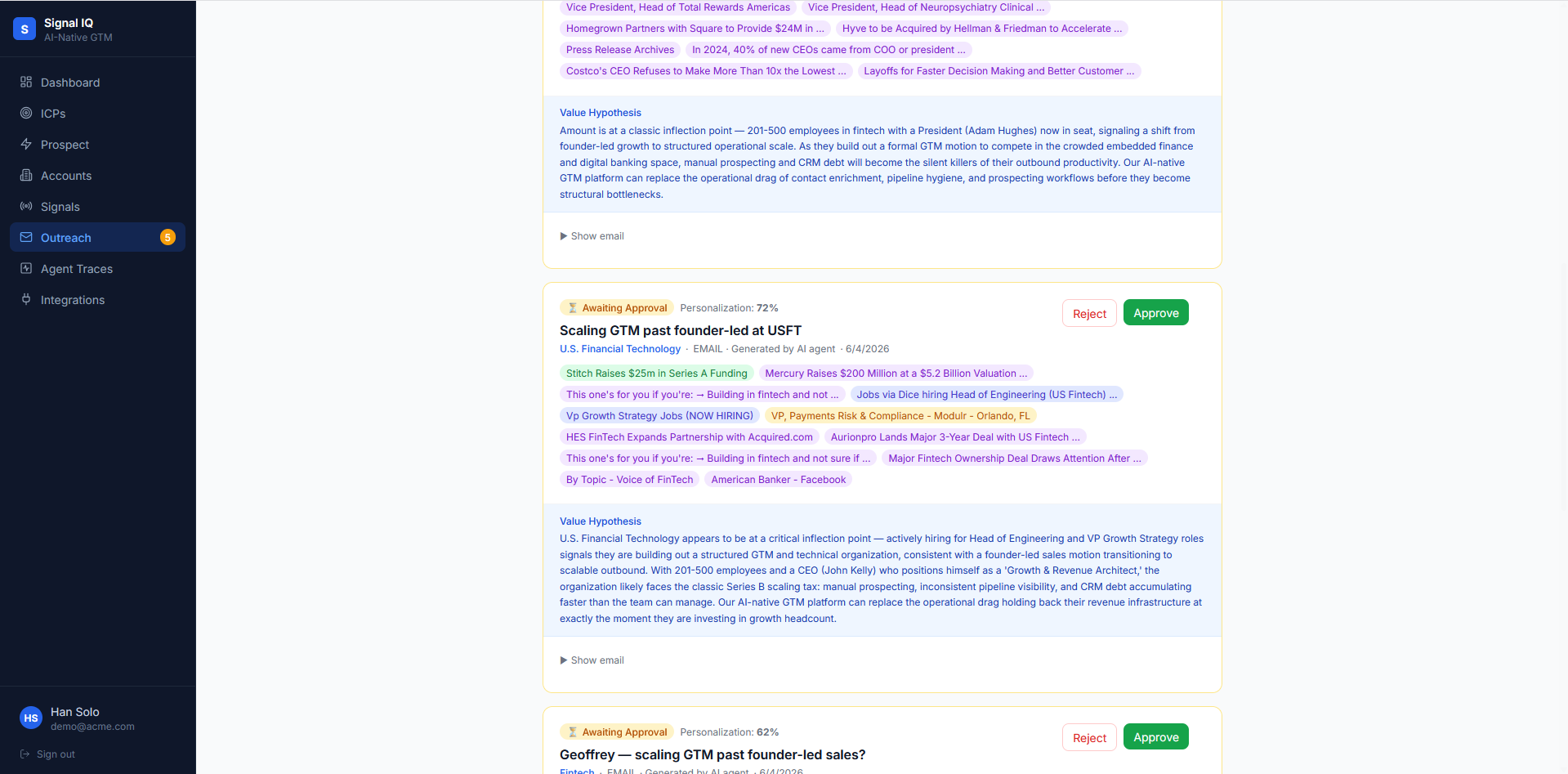
Task: Click the ICPs target icon
Action: click(26, 113)
